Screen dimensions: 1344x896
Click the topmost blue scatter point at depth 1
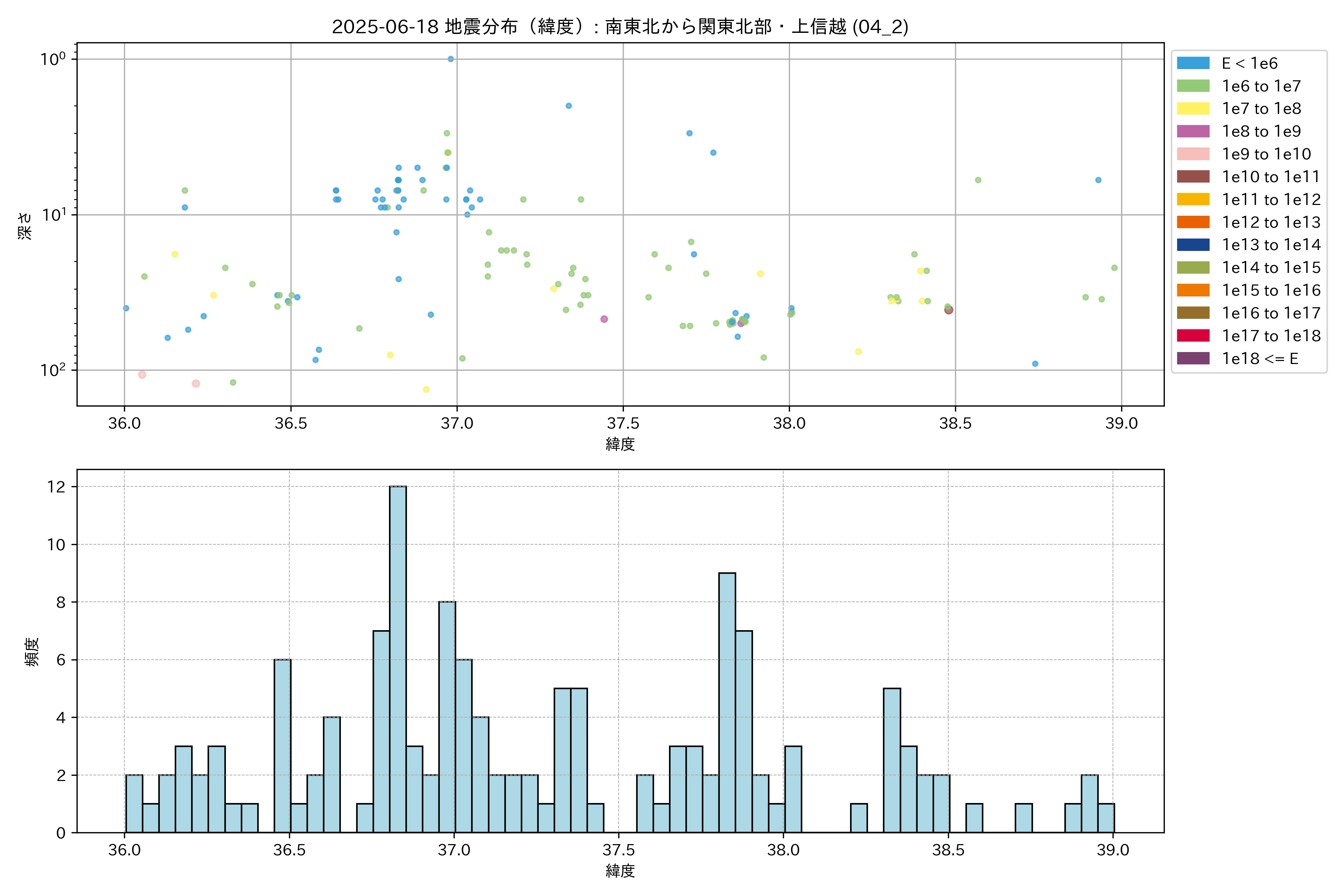tap(450, 59)
